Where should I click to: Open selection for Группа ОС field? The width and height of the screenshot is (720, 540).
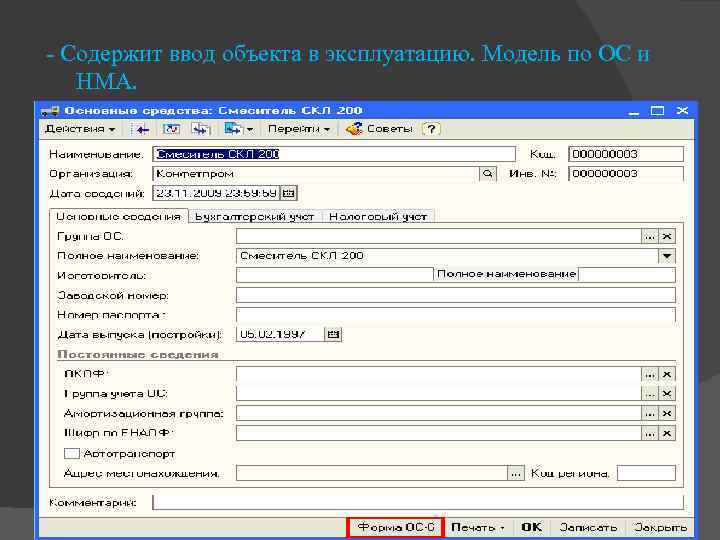tap(649, 236)
